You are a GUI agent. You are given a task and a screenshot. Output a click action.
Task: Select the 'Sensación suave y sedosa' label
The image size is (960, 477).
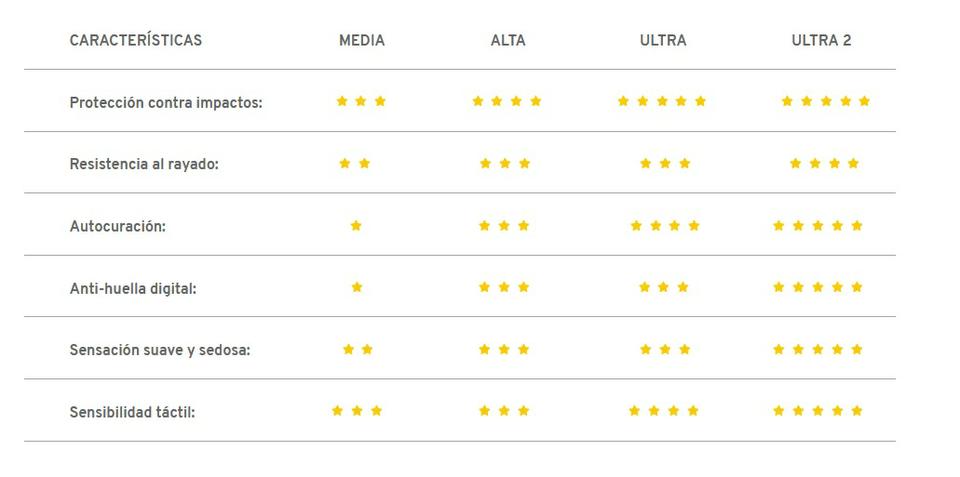click(x=160, y=350)
